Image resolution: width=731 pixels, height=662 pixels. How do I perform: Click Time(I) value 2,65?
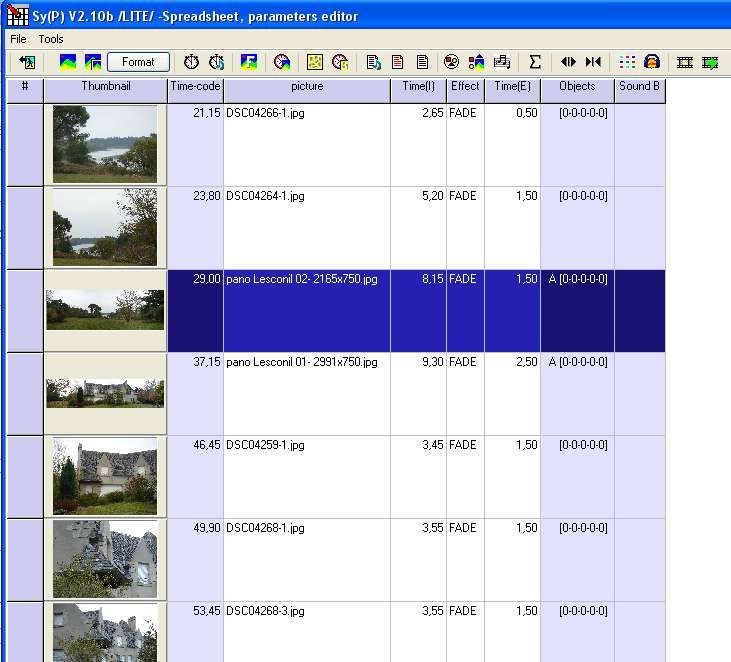(433, 113)
